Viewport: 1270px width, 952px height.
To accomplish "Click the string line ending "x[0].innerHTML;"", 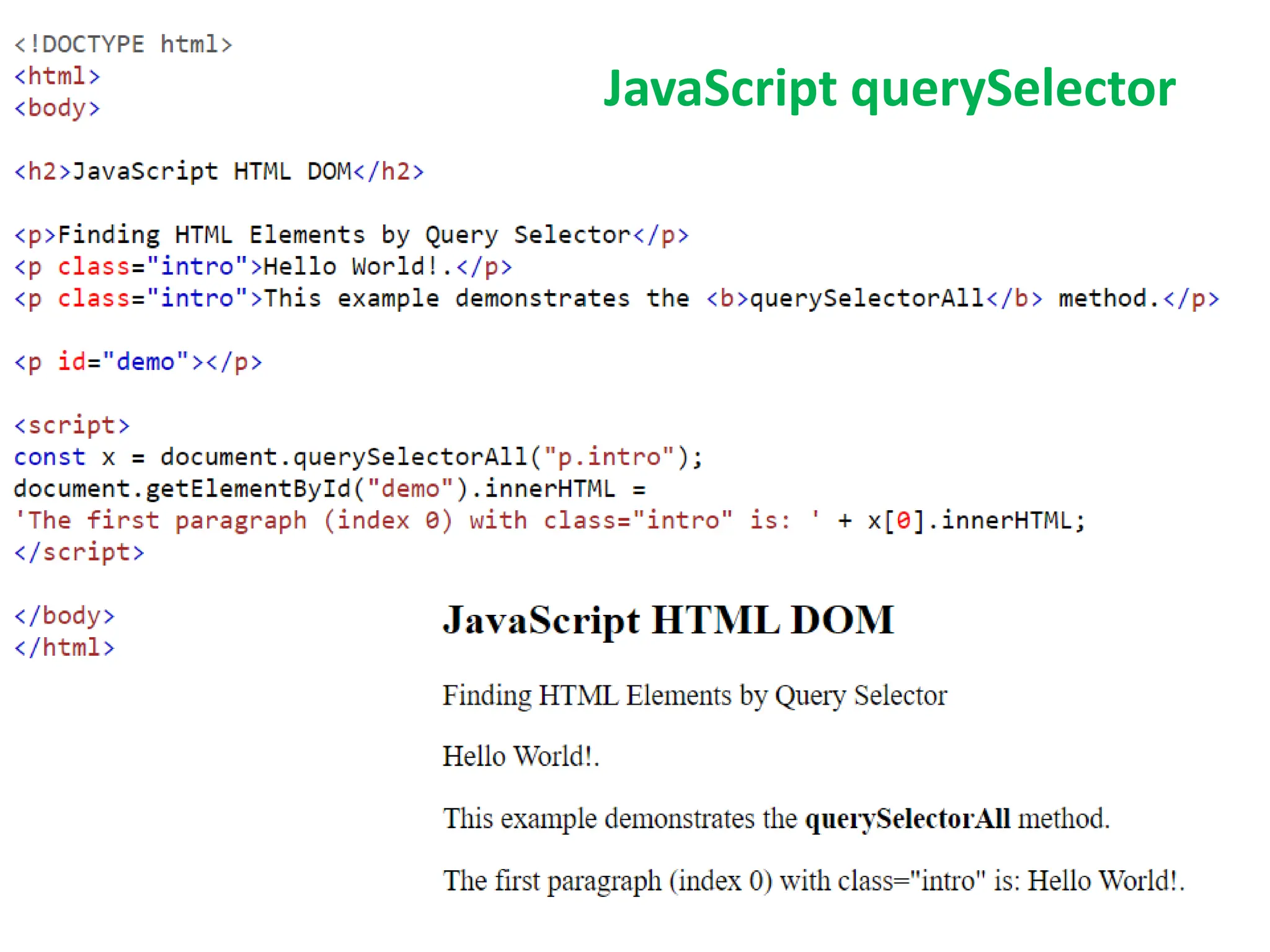I will [x=549, y=521].
